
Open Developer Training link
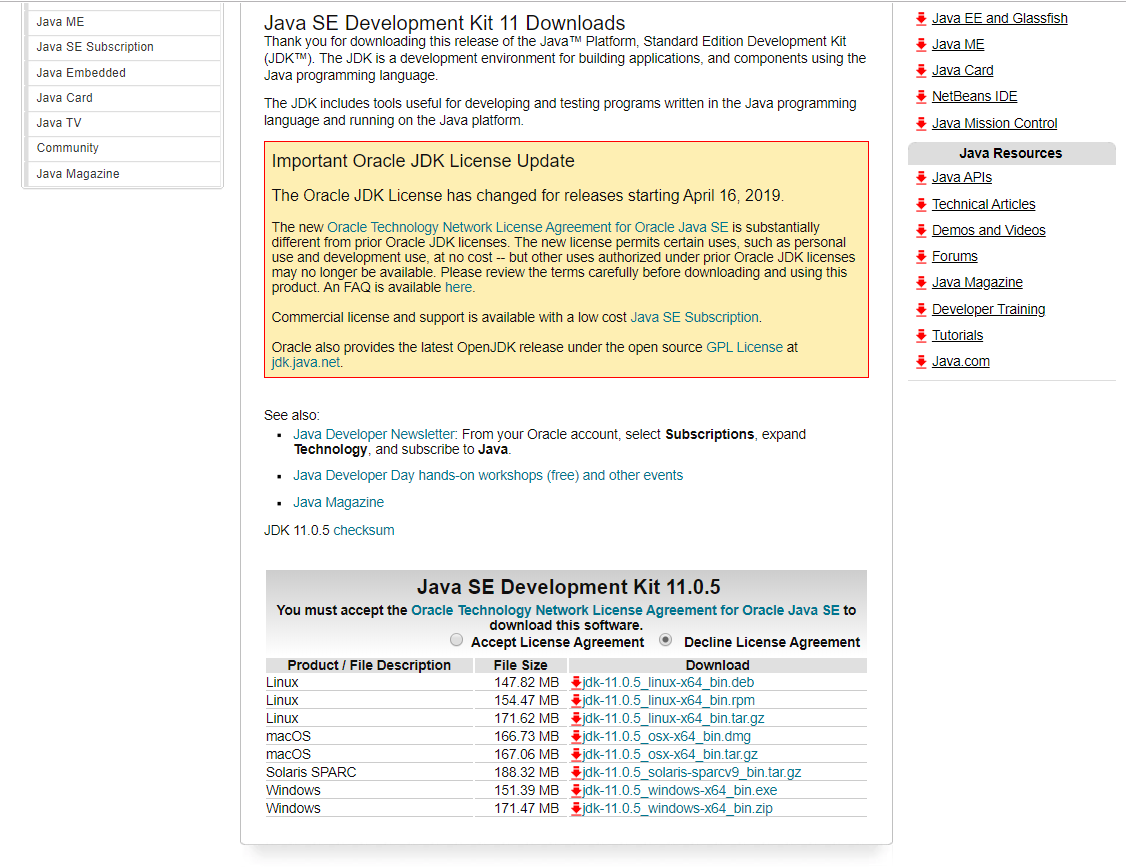(989, 309)
